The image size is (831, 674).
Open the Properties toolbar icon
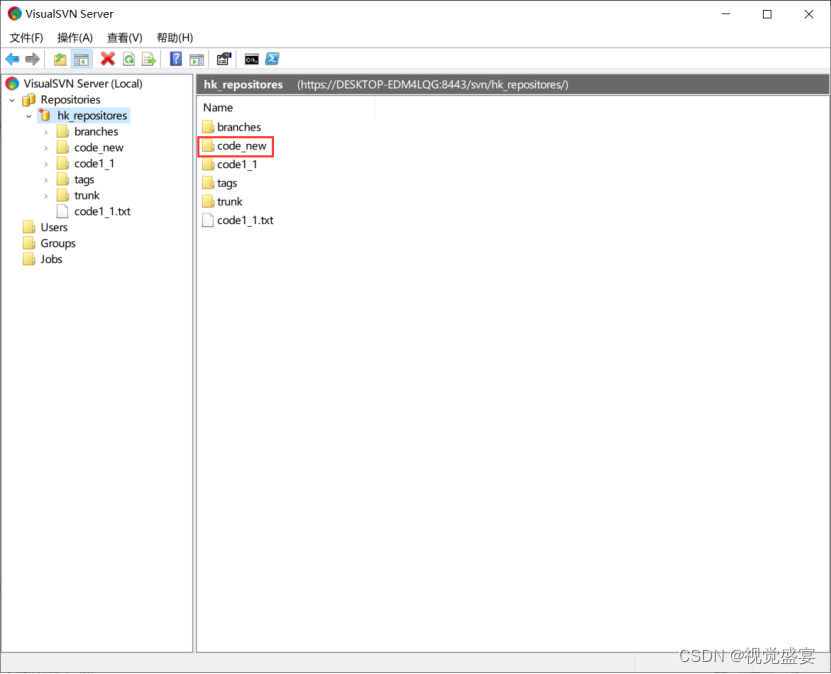(224, 59)
